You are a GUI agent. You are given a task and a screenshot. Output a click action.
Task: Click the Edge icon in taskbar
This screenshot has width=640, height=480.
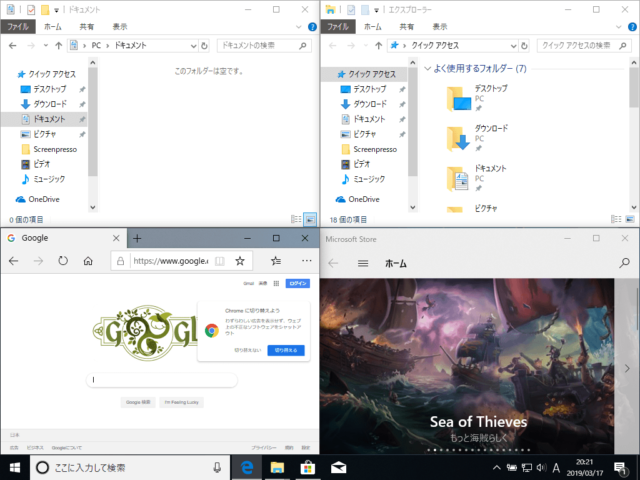tap(247, 467)
